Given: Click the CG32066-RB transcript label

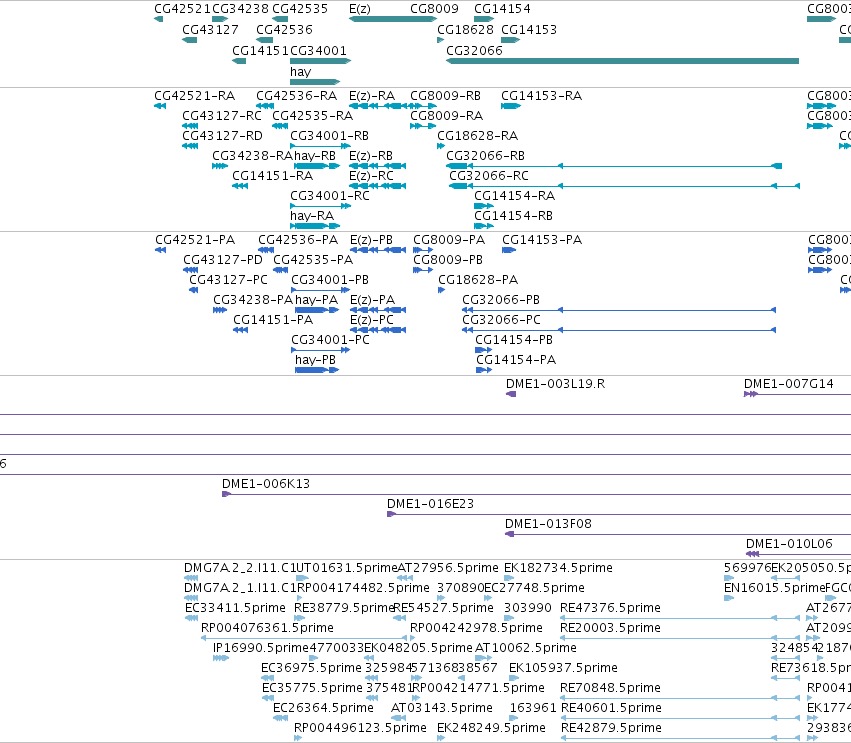Looking at the screenshot, I should click(x=486, y=156).
